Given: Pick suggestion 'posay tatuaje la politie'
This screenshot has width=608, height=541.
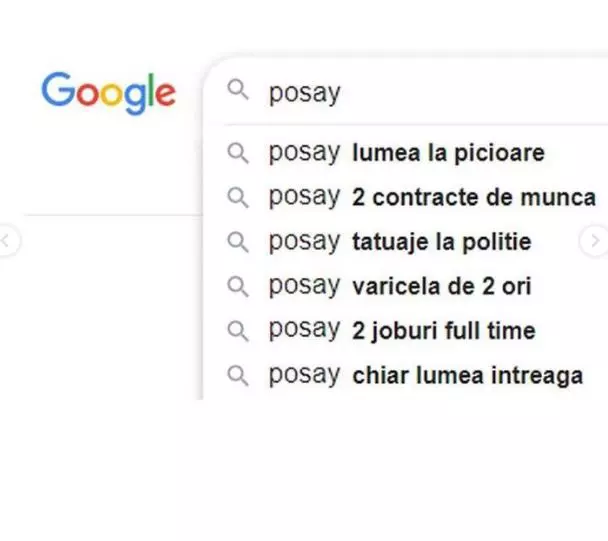Looking at the screenshot, I should point(400,242).
